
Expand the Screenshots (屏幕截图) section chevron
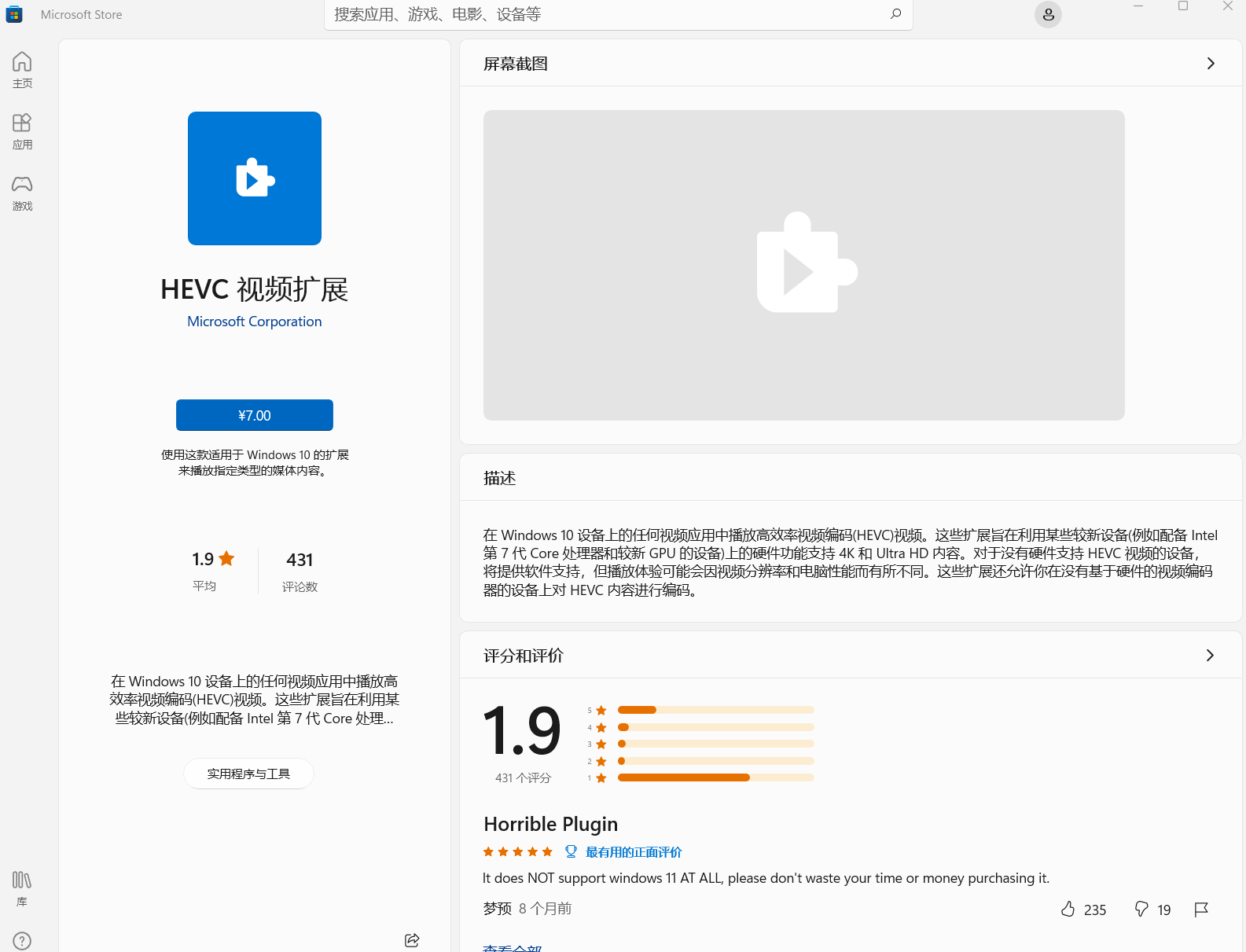[x=1211, y=64]
